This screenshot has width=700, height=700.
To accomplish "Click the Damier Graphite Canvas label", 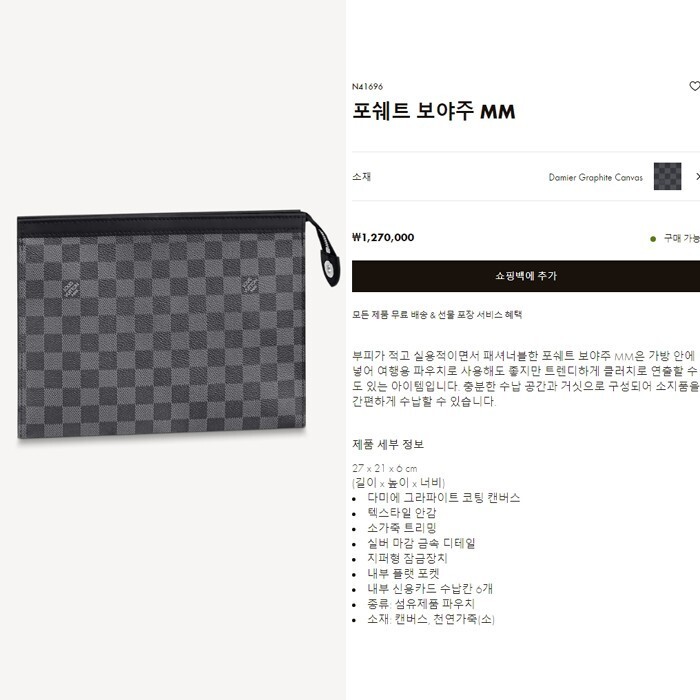I will (596, 178).
